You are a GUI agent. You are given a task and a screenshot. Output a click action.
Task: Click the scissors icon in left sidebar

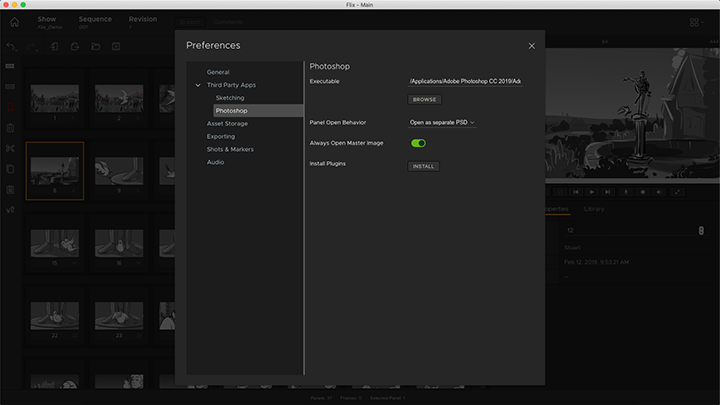[10, 149]
